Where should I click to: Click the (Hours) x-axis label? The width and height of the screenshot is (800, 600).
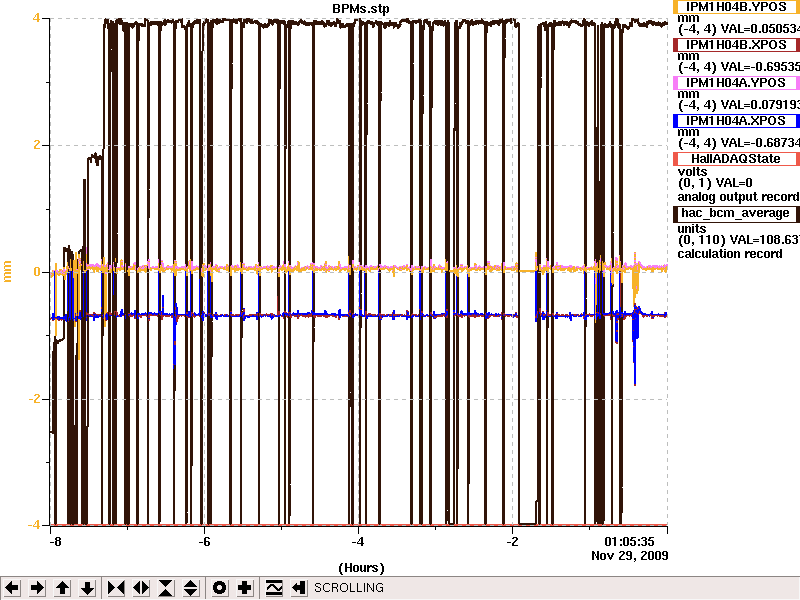click(361, 568)
